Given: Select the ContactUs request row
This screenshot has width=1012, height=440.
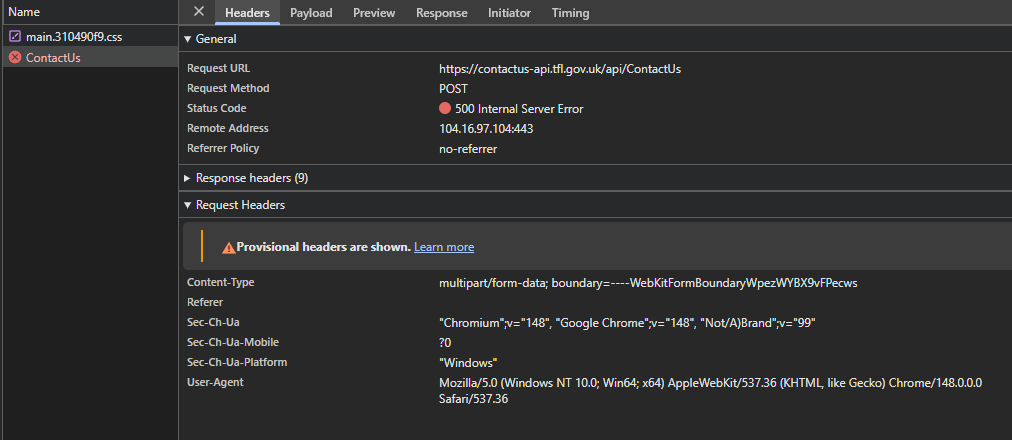Looking at the screenshot, I should [x=90, y=57].
